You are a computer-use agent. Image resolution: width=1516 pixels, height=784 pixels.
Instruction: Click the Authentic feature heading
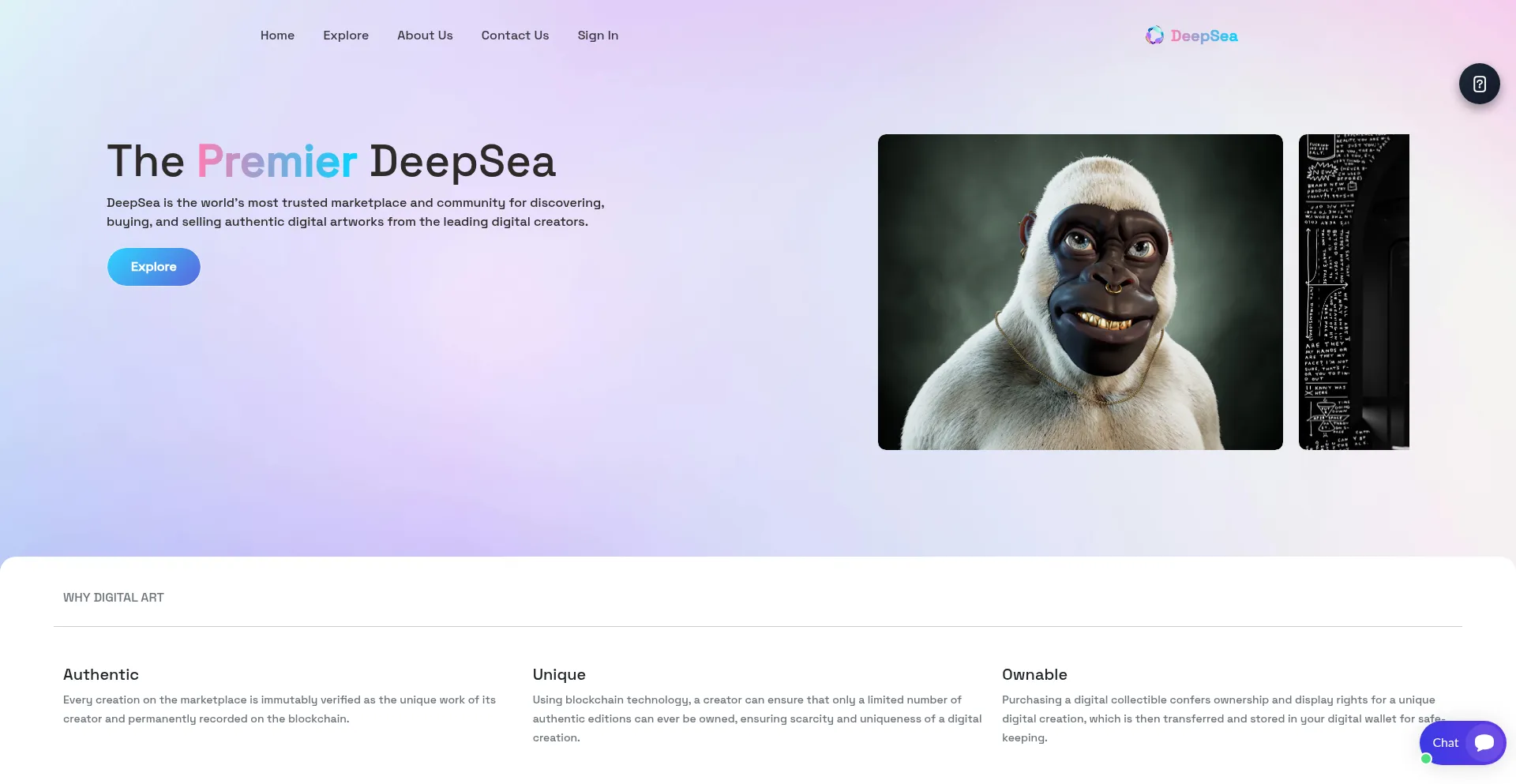pos(101,674)
